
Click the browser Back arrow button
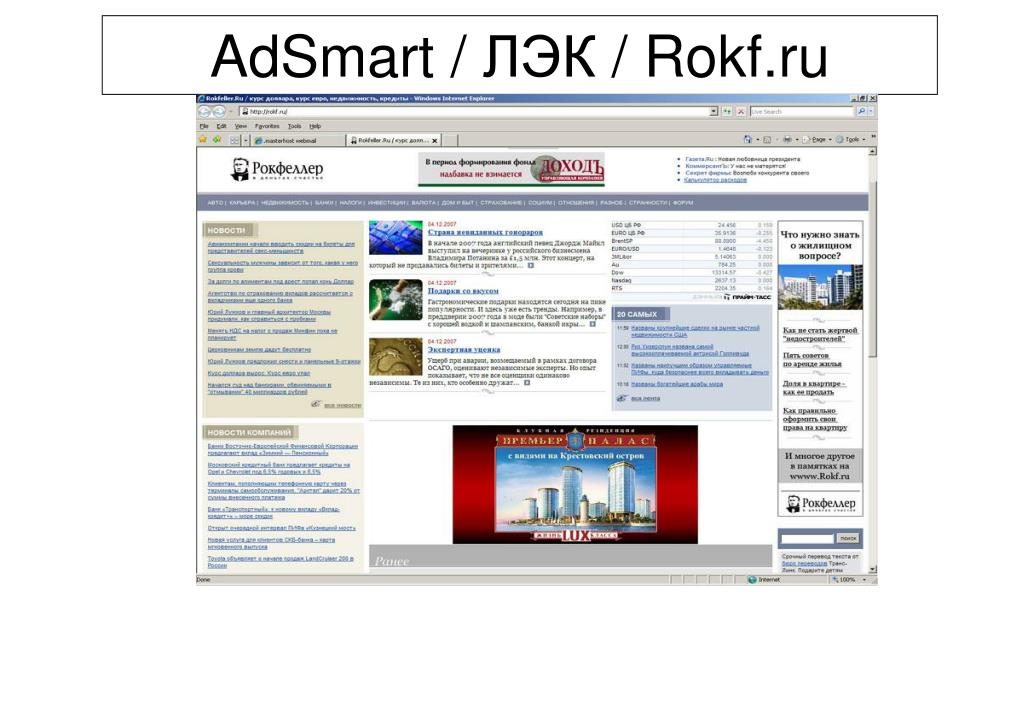pos(205,112)
